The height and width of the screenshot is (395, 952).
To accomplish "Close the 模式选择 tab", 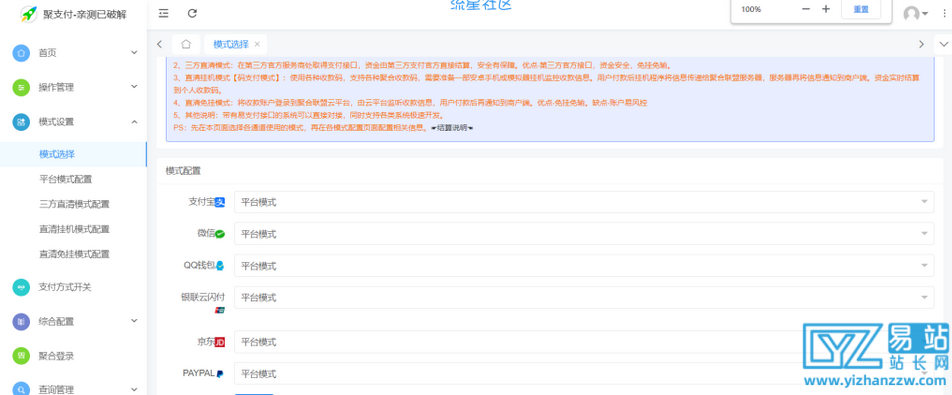I will coord(257,44).
